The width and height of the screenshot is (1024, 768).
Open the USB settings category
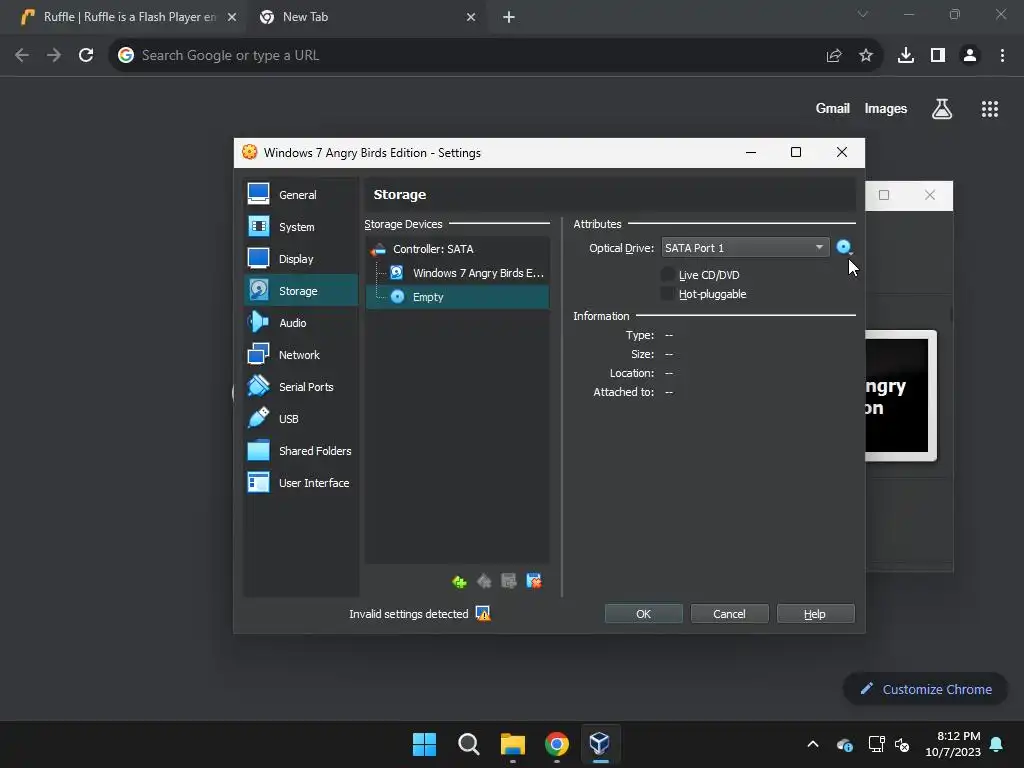coord(300,419)
